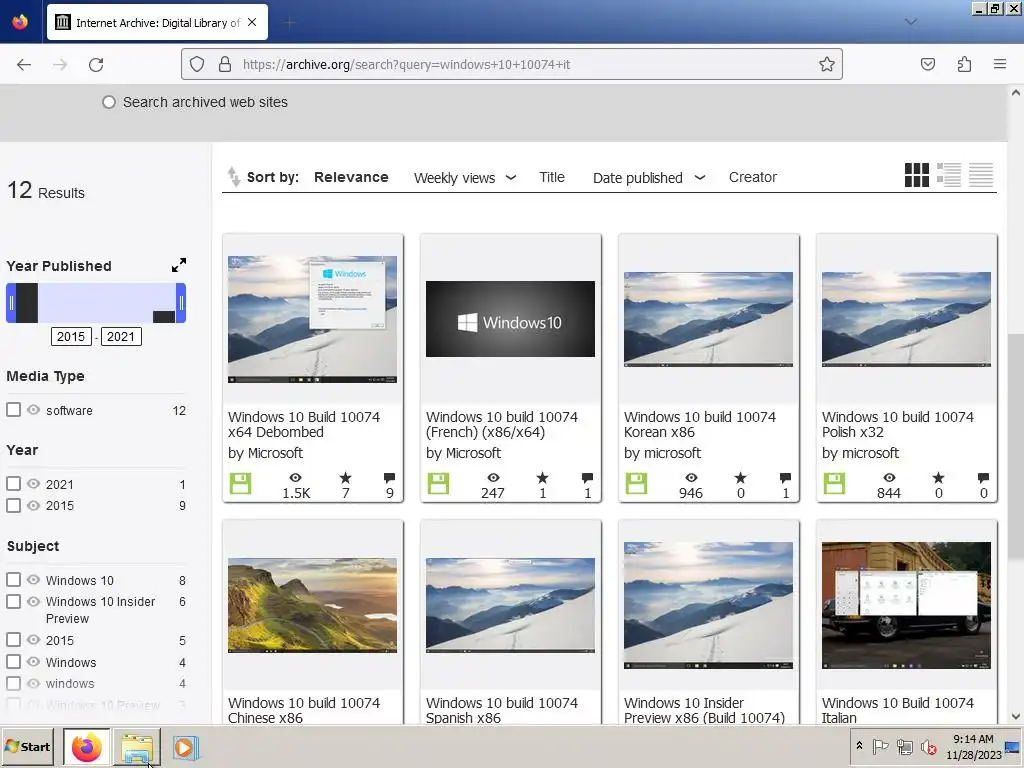
Task: Close the Internet Archive tab
Action: click(x=252, y=22)
